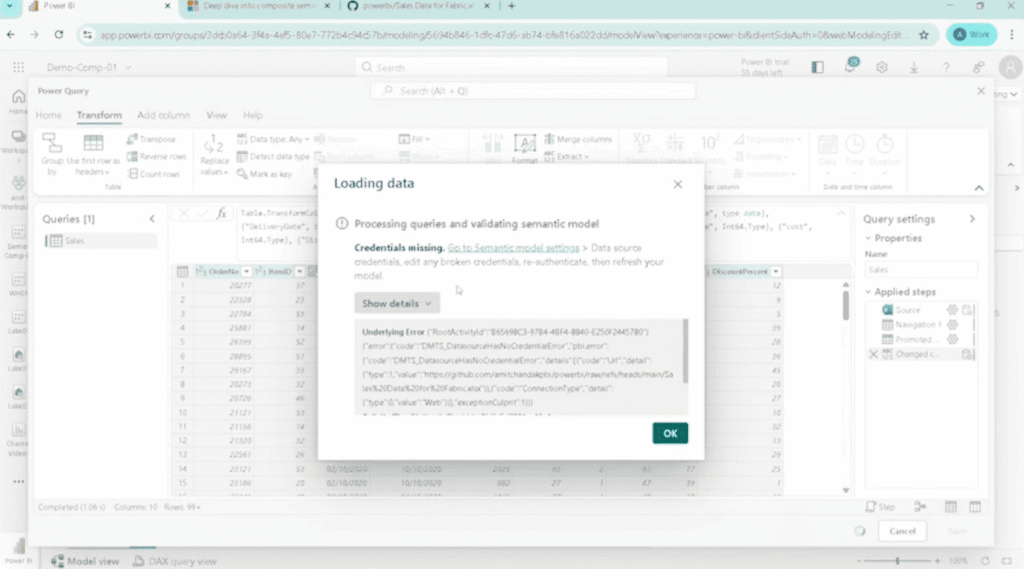Switch to the GitHub browser tab

click(418, 6)
